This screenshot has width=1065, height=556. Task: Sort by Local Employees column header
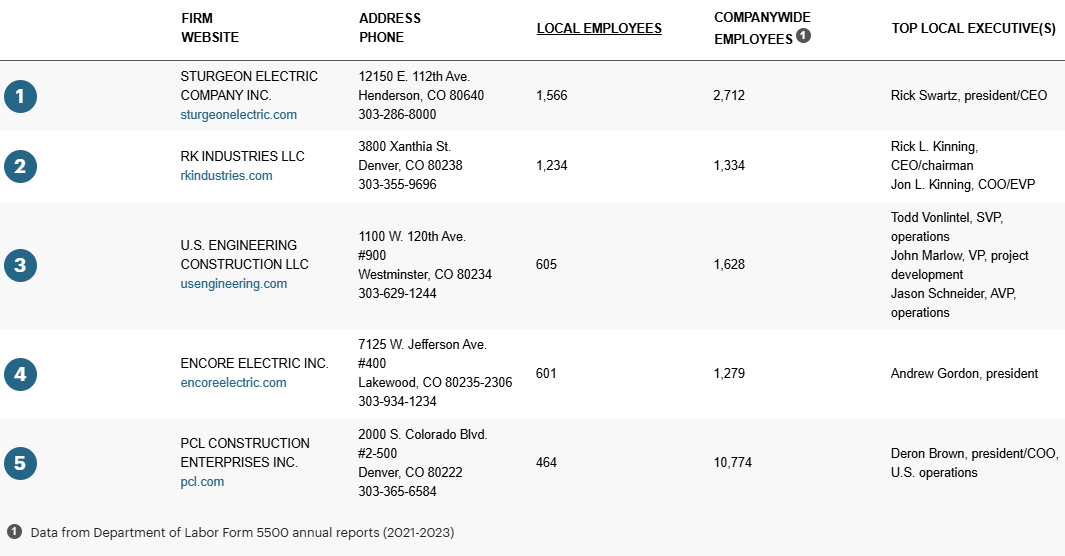(x=599, y=28)
